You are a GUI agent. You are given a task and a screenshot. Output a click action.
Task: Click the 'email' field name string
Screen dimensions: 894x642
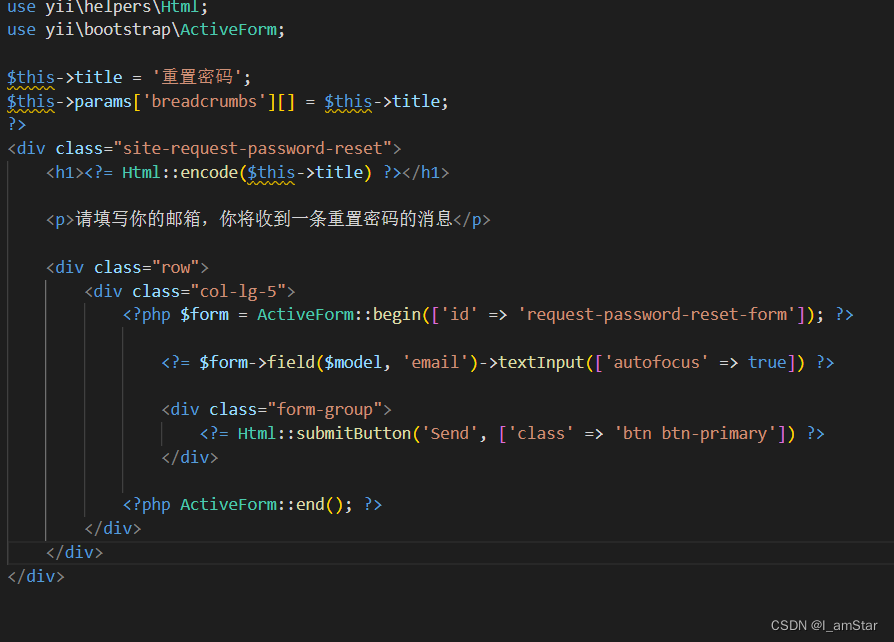[x=435, y=363]
